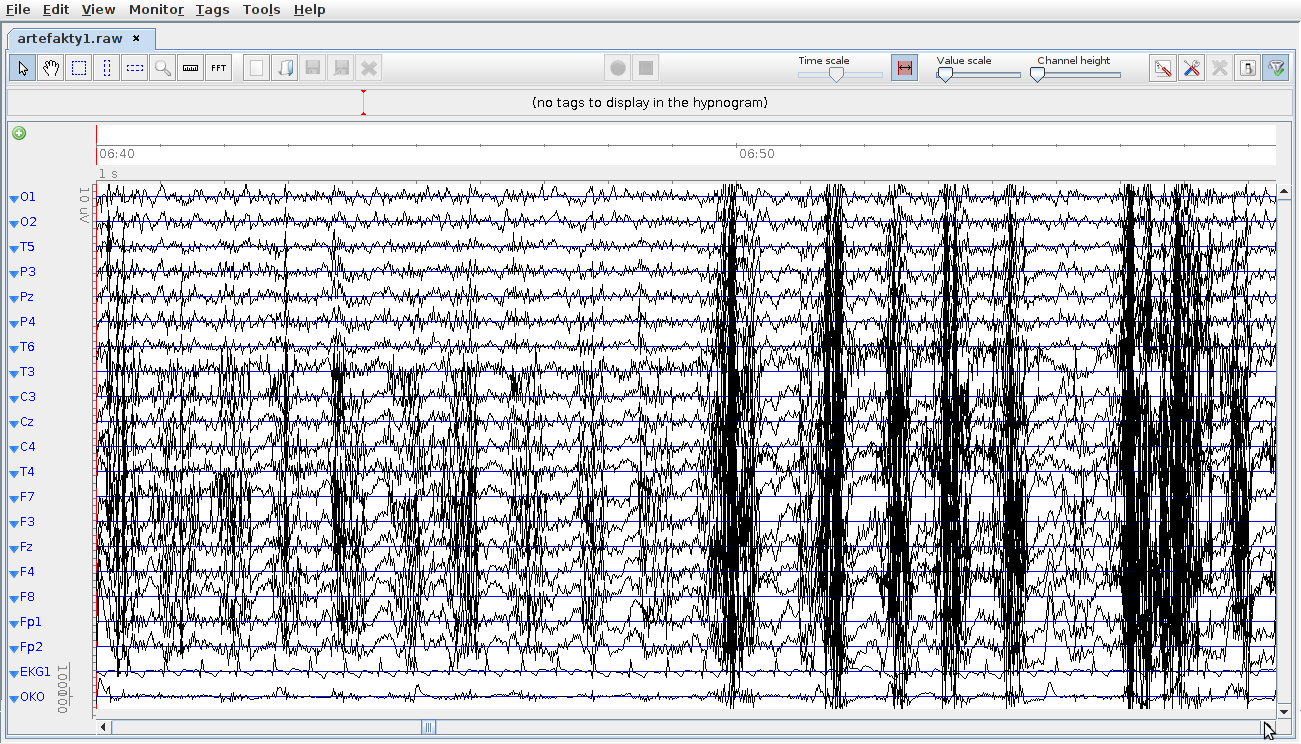Viewport: 1301px width, 744px height.
Task: Open the EKG1 channel dropdown arrow
Action: (14, 673)
